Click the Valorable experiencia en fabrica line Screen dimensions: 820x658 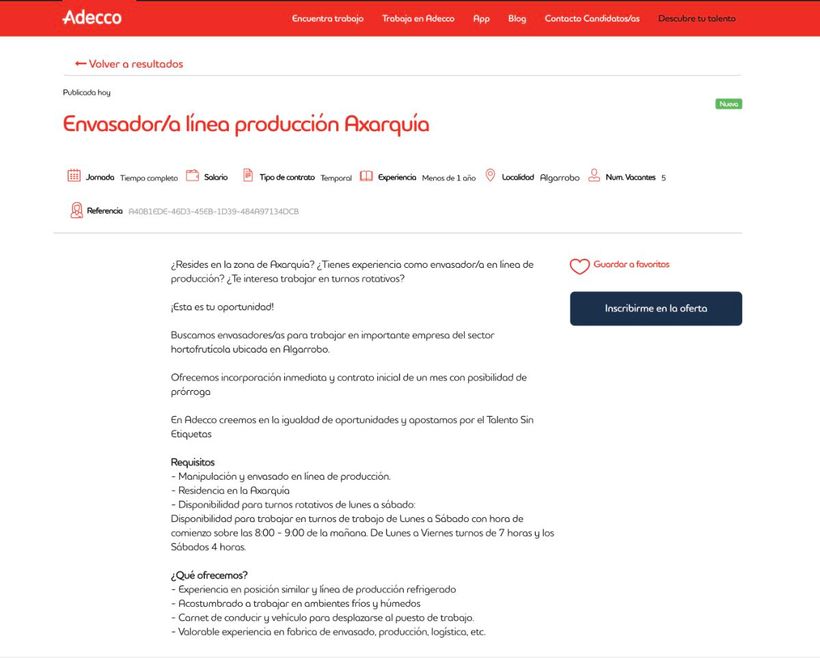point(328,632)
